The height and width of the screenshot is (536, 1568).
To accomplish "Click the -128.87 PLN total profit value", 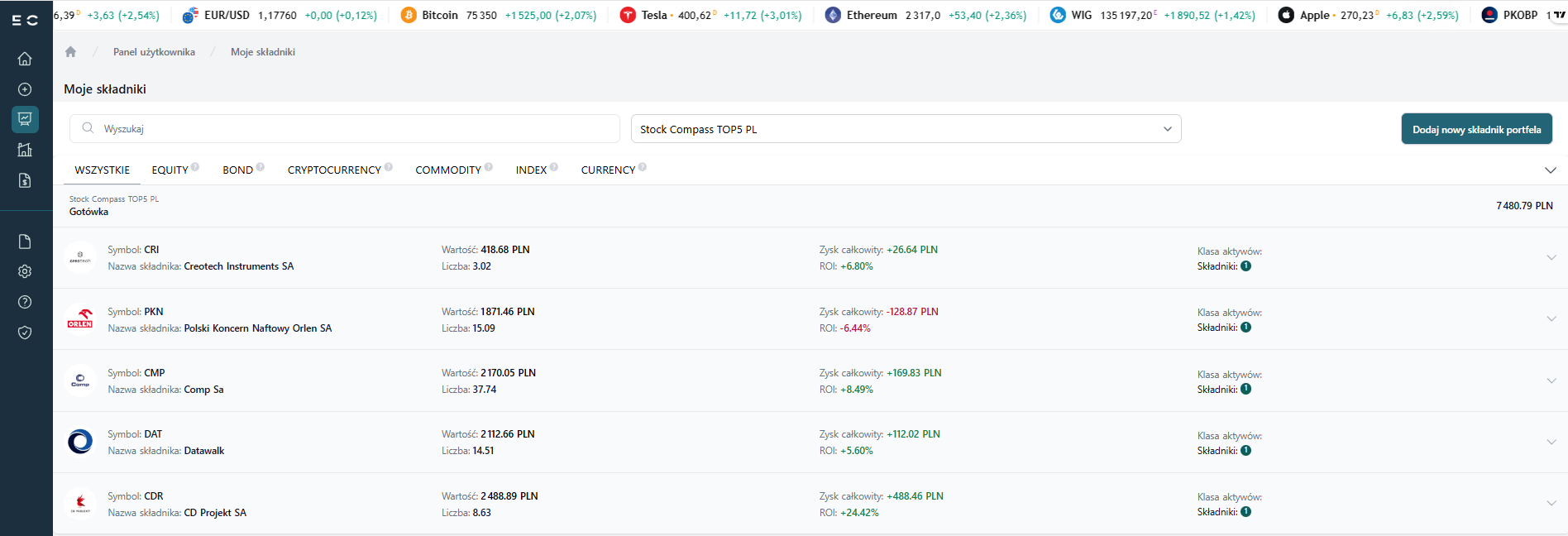I will pyautogui.click(x=912, y=312).
